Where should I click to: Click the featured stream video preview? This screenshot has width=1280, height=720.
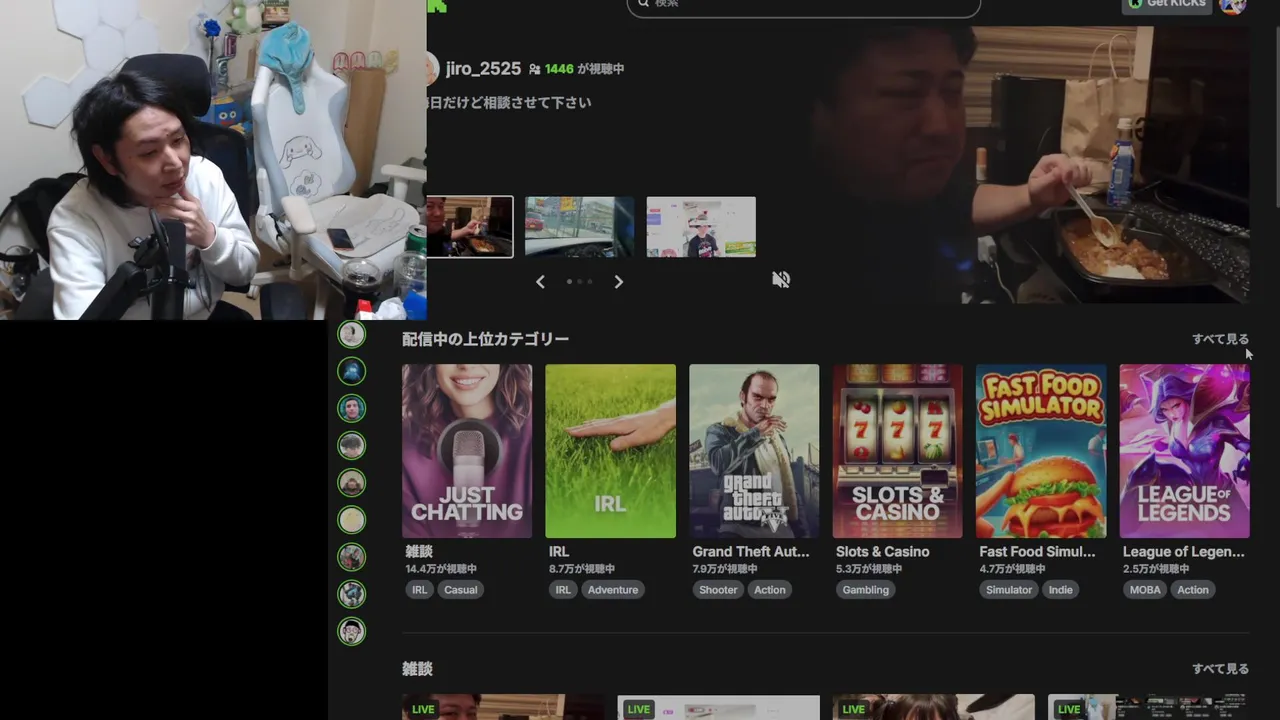click(x=1030, y=165)
